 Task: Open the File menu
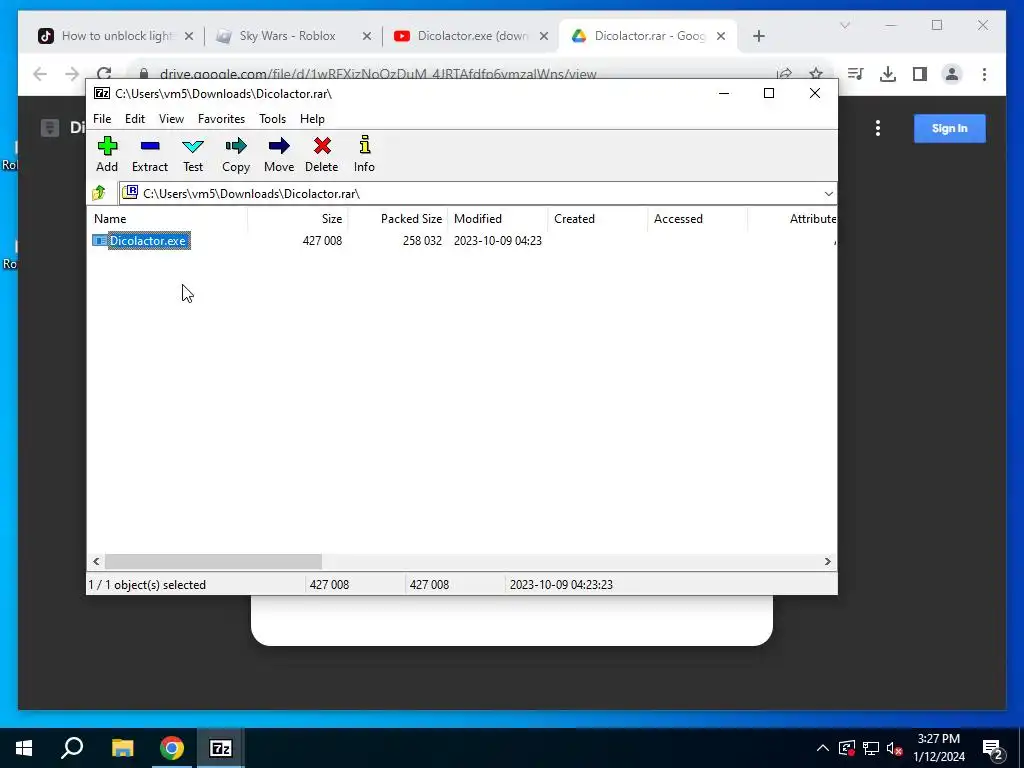(x=102, y=119)
